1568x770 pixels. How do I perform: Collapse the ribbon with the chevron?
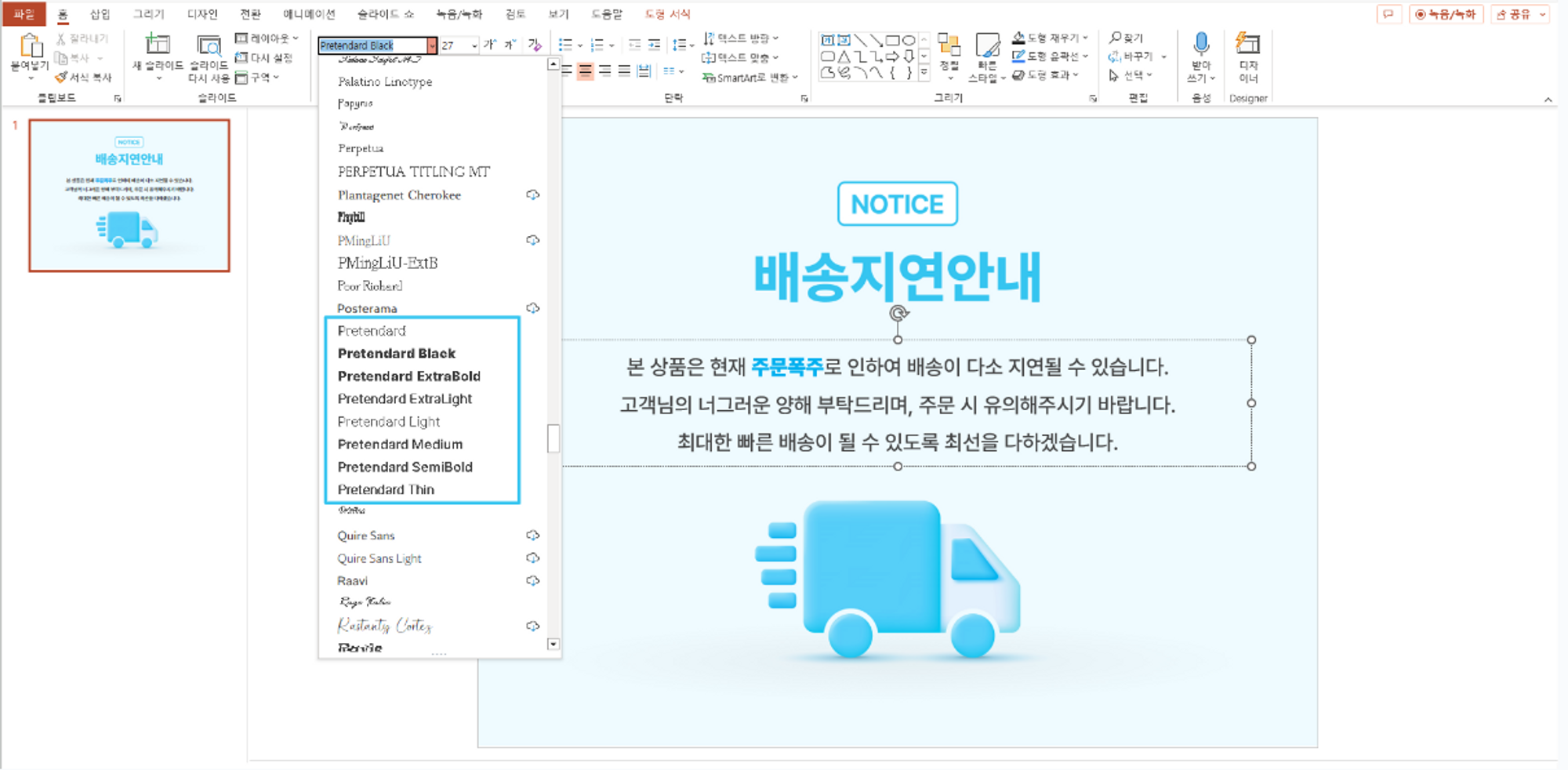(1548, 100)
